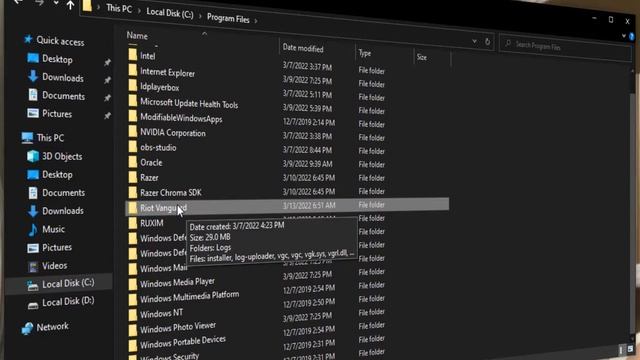
Task: Click Riot Vanguard date 3/13/2022 6:51 AM
Action: [x=309, y=205]
